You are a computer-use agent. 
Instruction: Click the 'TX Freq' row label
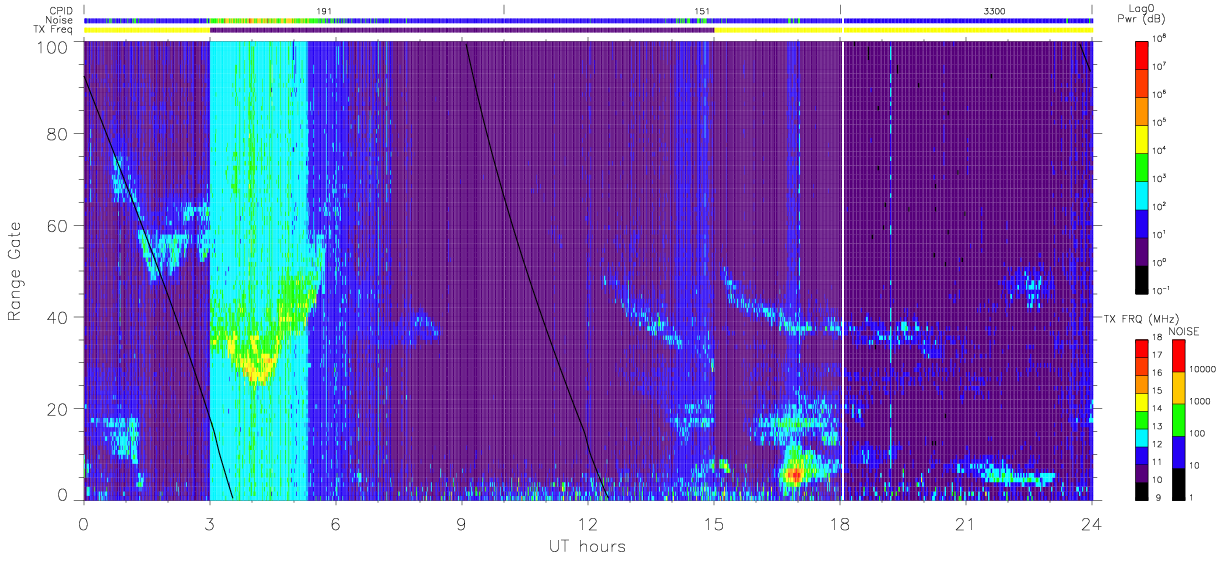click(53, 30)
